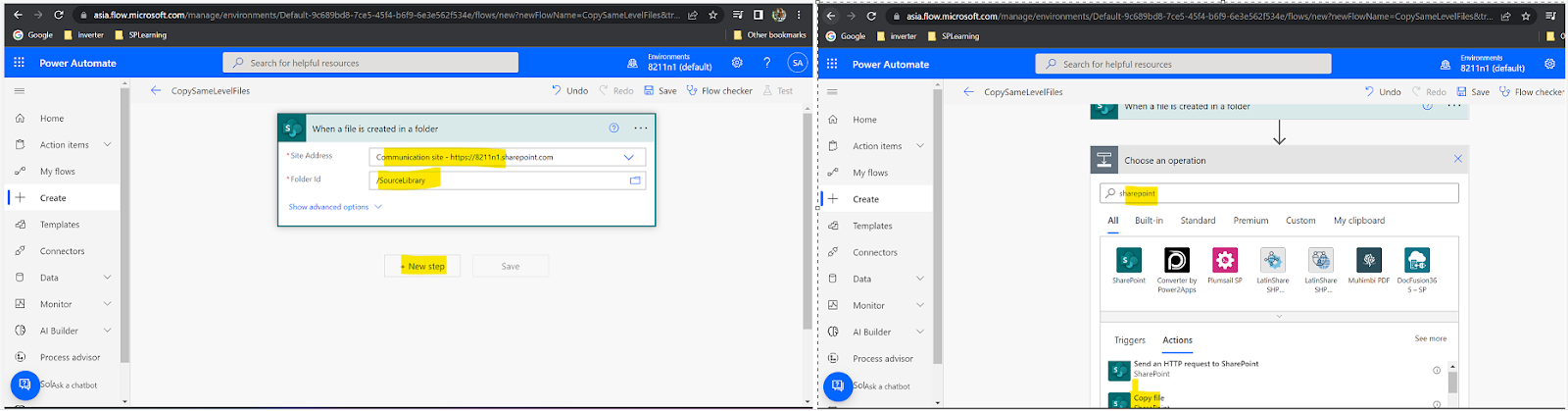
Task: Open settings gear in right Power Automate window
Action: tap(1549, 64)
